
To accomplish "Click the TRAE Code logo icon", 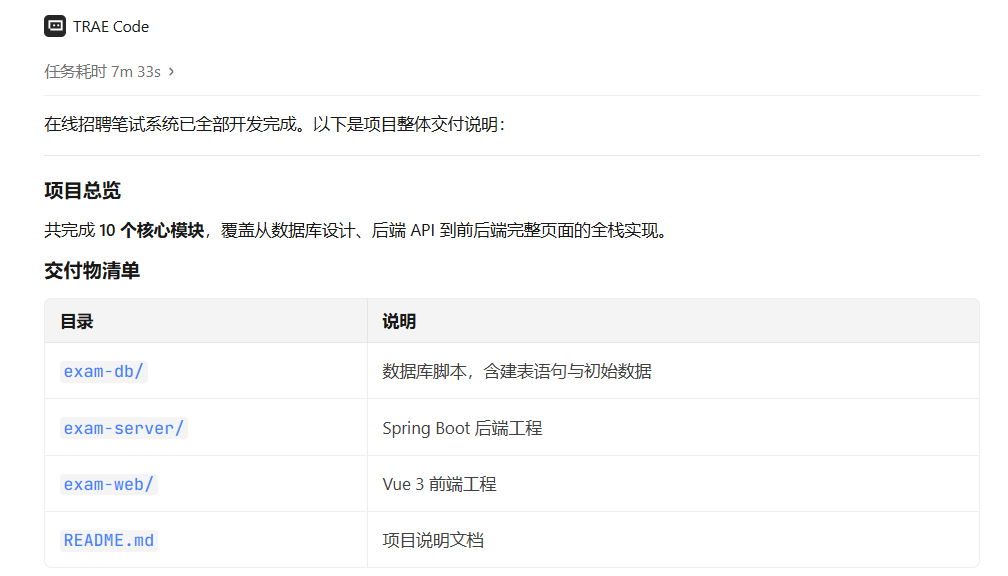I will point(55,26).
